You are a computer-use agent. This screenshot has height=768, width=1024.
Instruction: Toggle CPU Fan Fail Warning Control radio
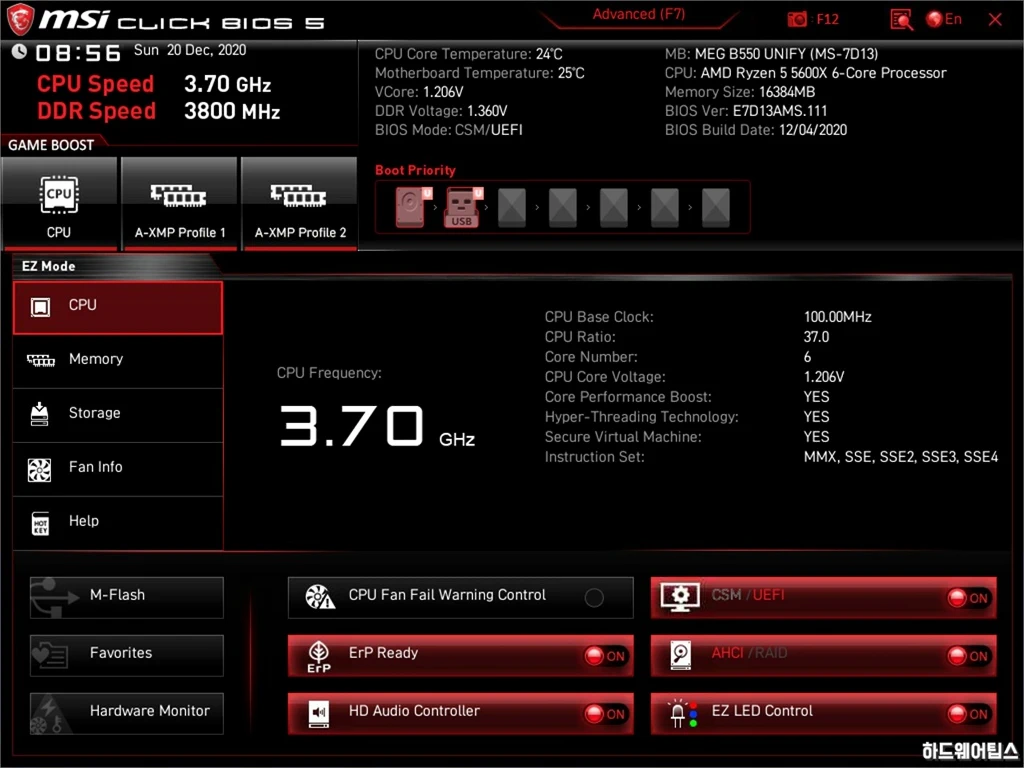[594, 597]
